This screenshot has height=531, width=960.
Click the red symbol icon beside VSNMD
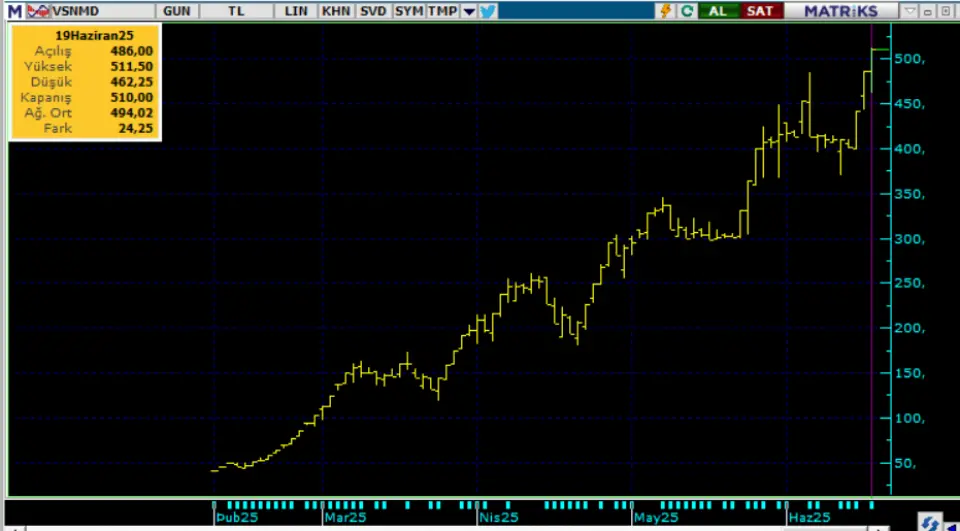[x=39, y=10]
